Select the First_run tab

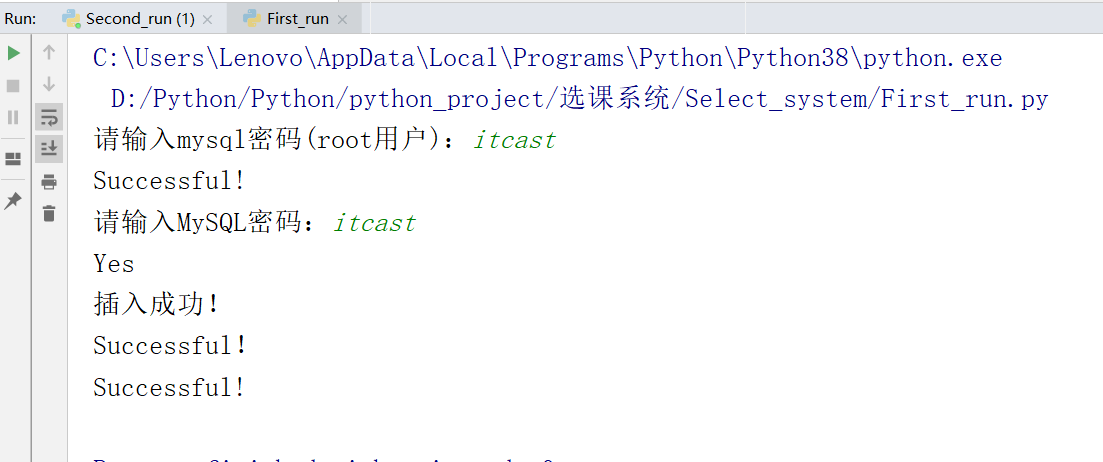point(298,19)
